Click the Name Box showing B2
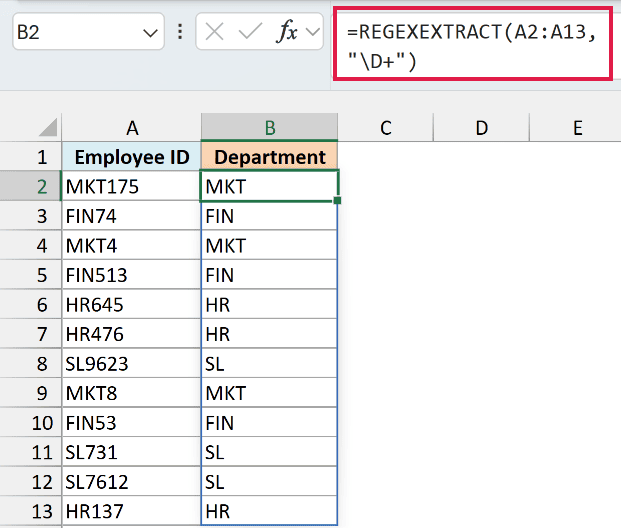Image resolution: width=621 pixels, height=528 pixels. tap(88, 32)
